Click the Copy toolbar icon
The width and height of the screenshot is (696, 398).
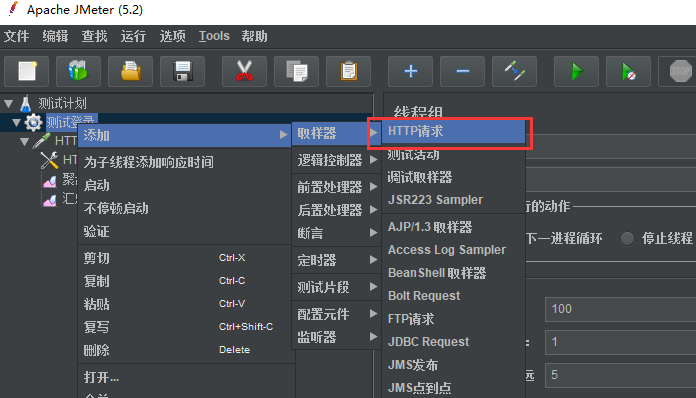pos(297,71)
